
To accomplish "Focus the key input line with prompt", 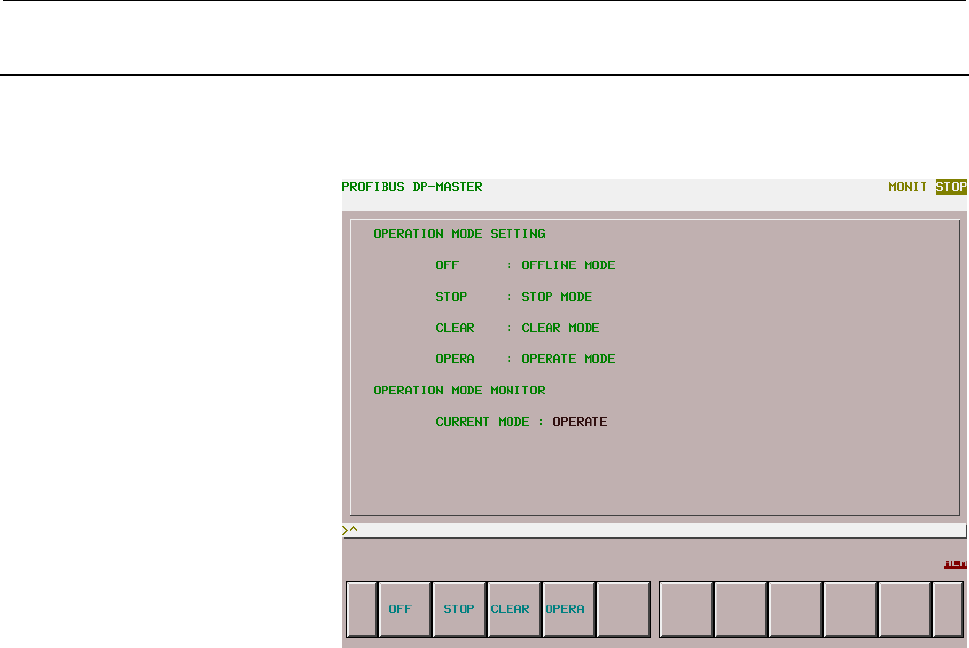I will (654, 530).
